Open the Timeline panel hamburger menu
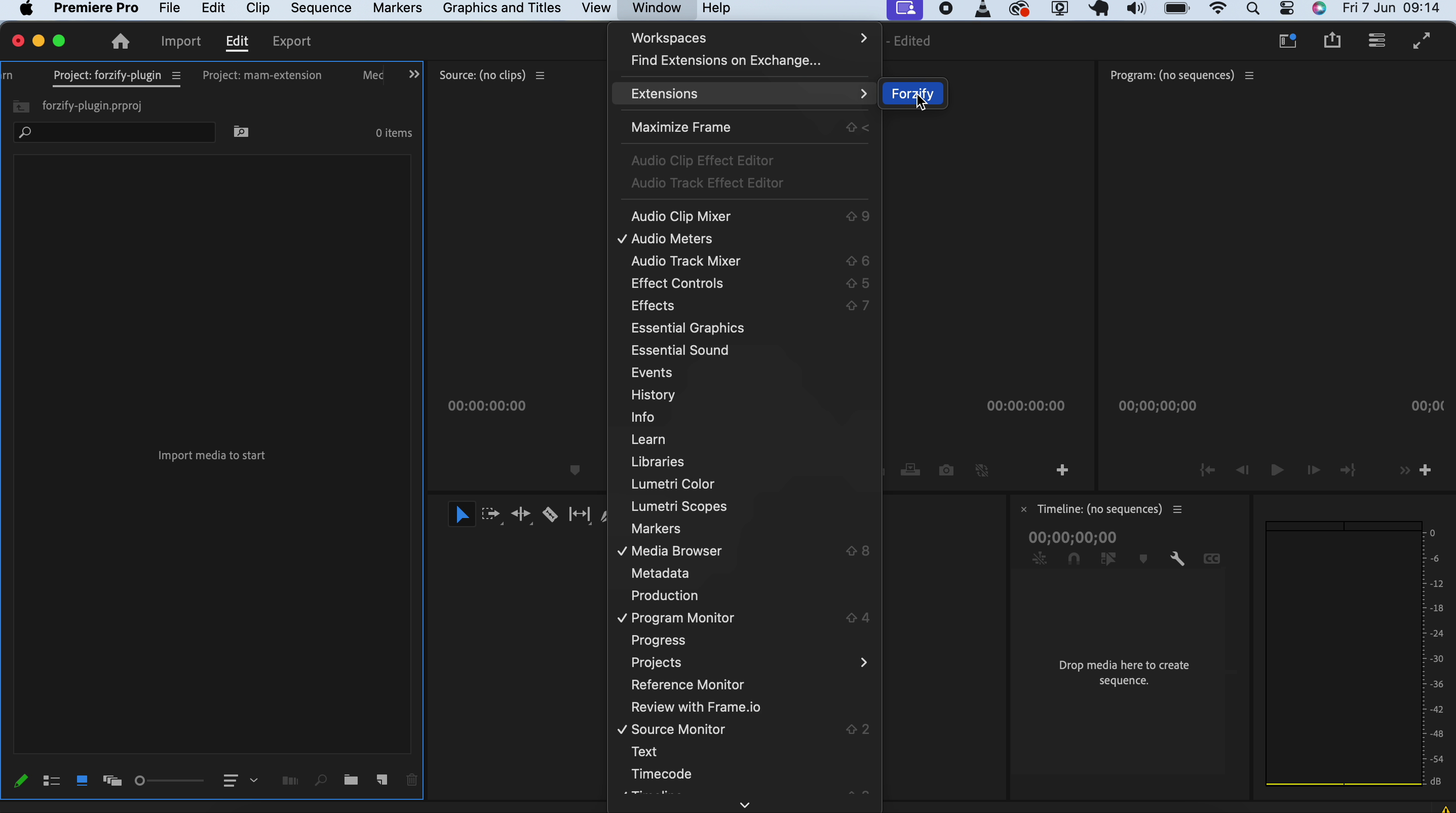This screenshot has height=813, width=1456. tap(1178, 509)
